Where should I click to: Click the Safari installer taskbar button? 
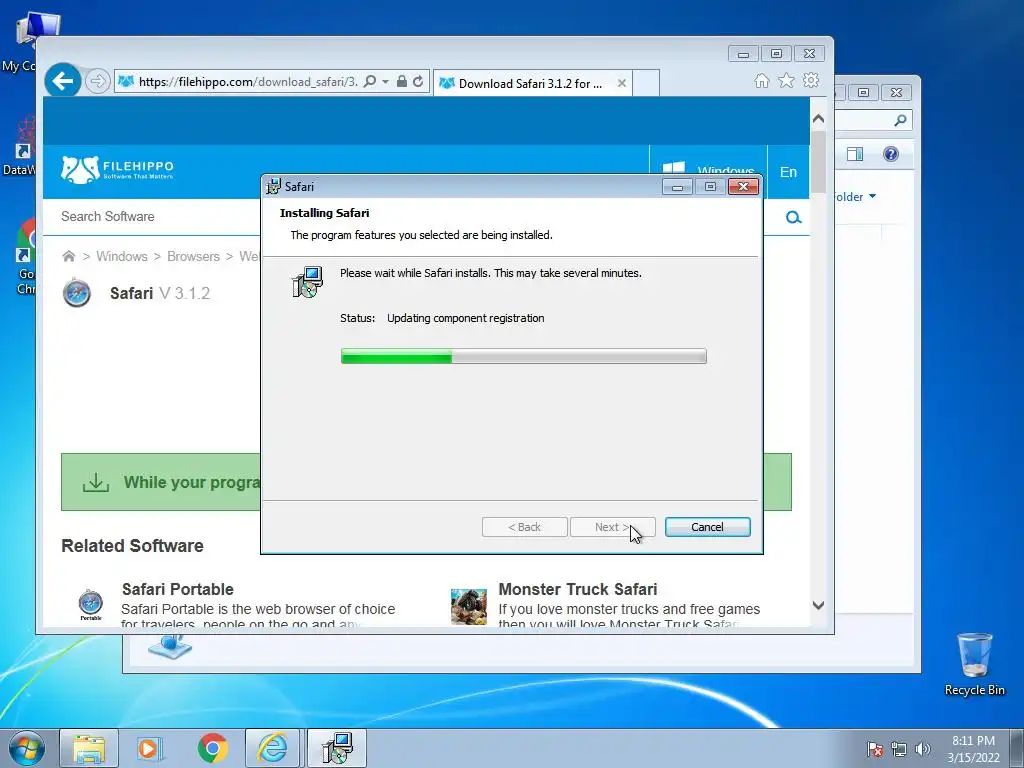click(x=337, y=748)
